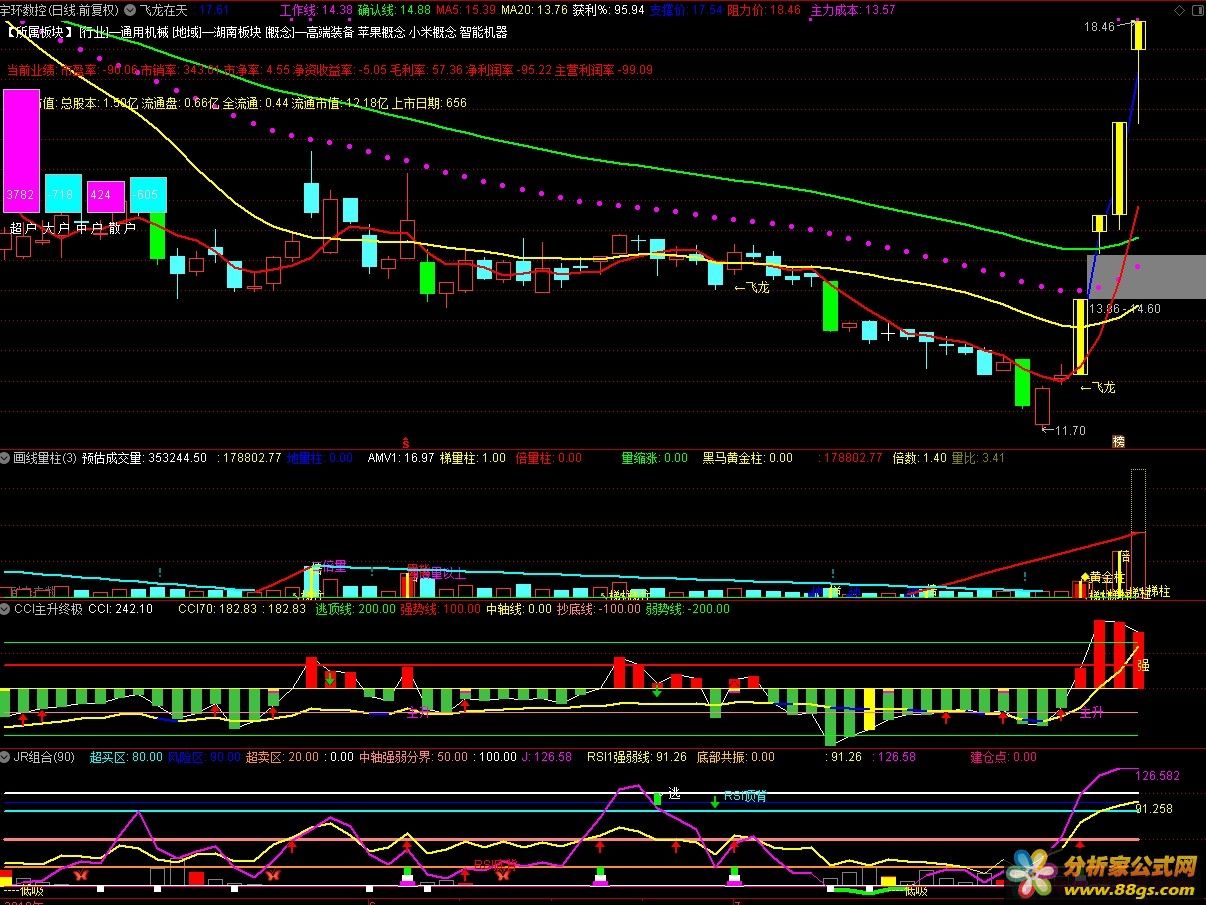Click the 11.70 low price marker

click(x=1063, y=431)
